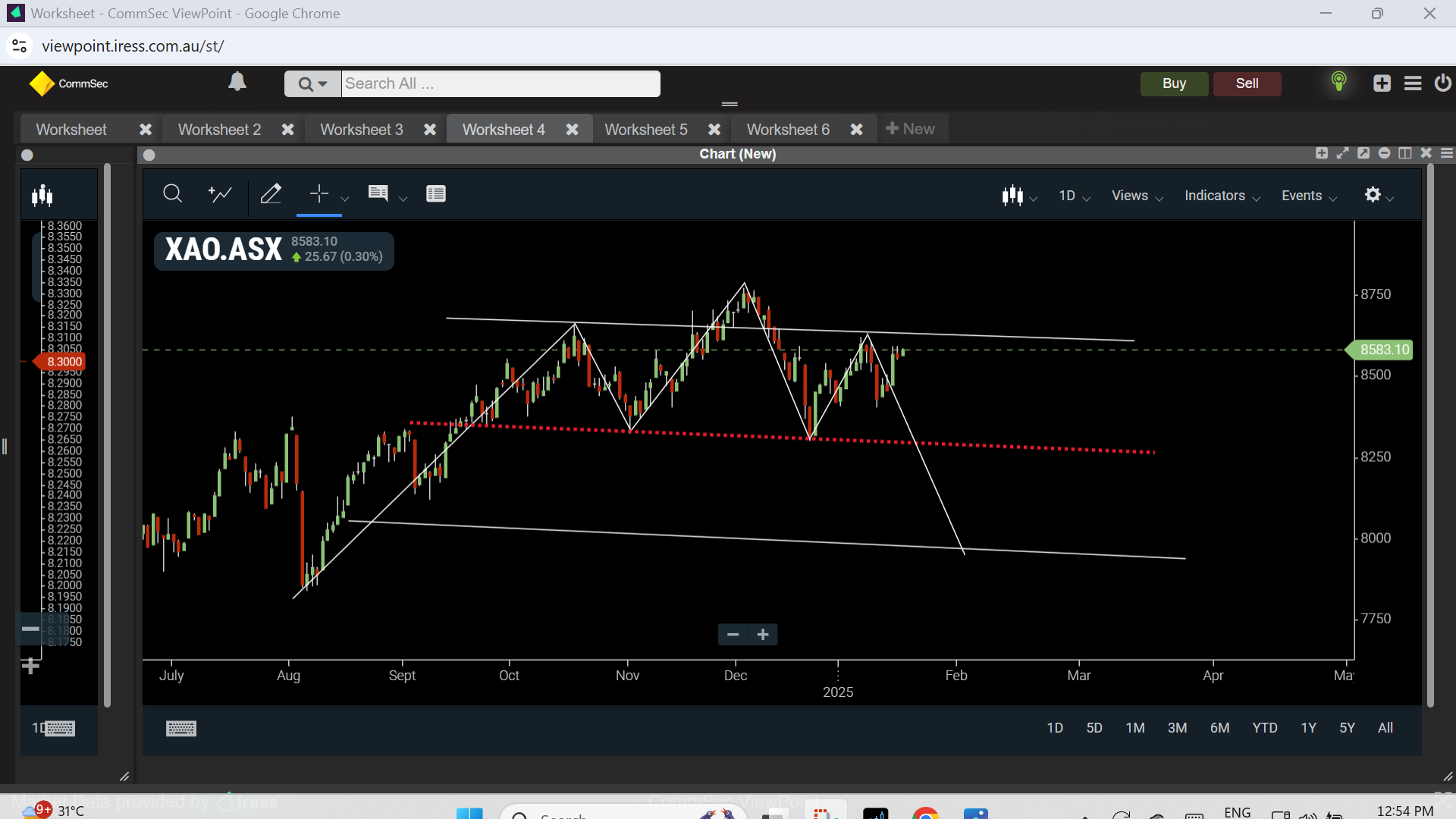The image size is (1456, 819).
Task: Click the 8.3000 red price marker
Action: tap(59, 362)
